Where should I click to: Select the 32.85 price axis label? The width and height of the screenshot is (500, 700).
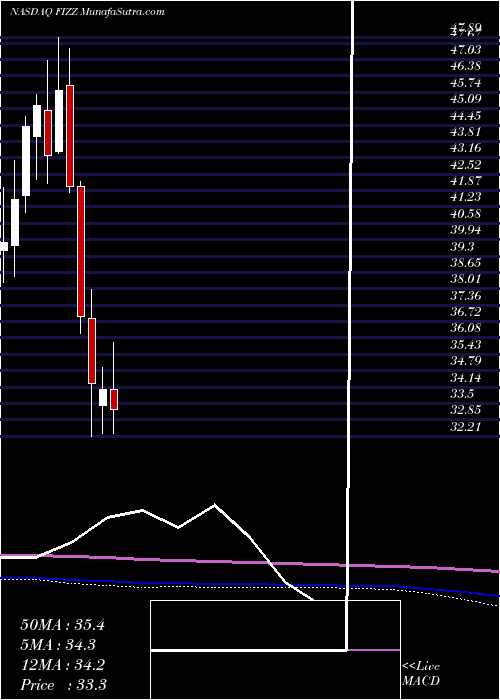465,411
